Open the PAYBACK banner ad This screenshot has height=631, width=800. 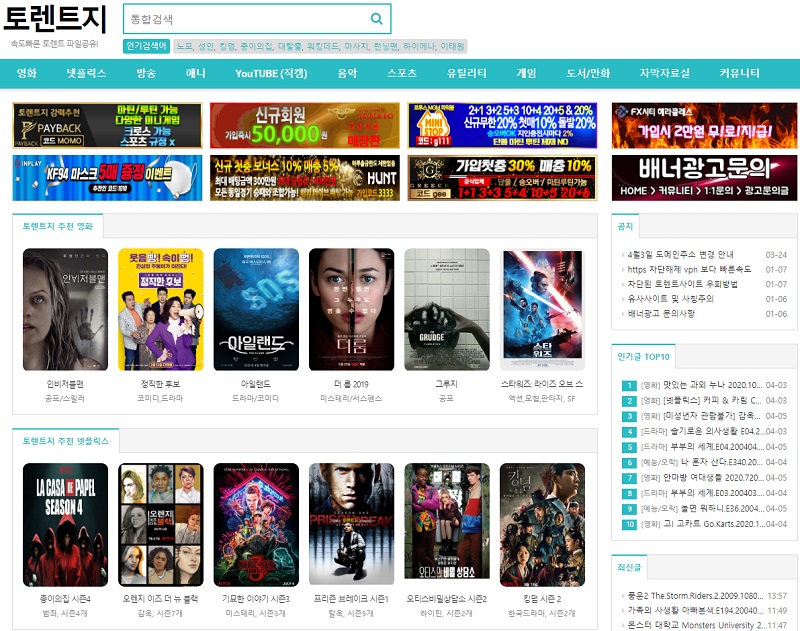pos(107,125)
